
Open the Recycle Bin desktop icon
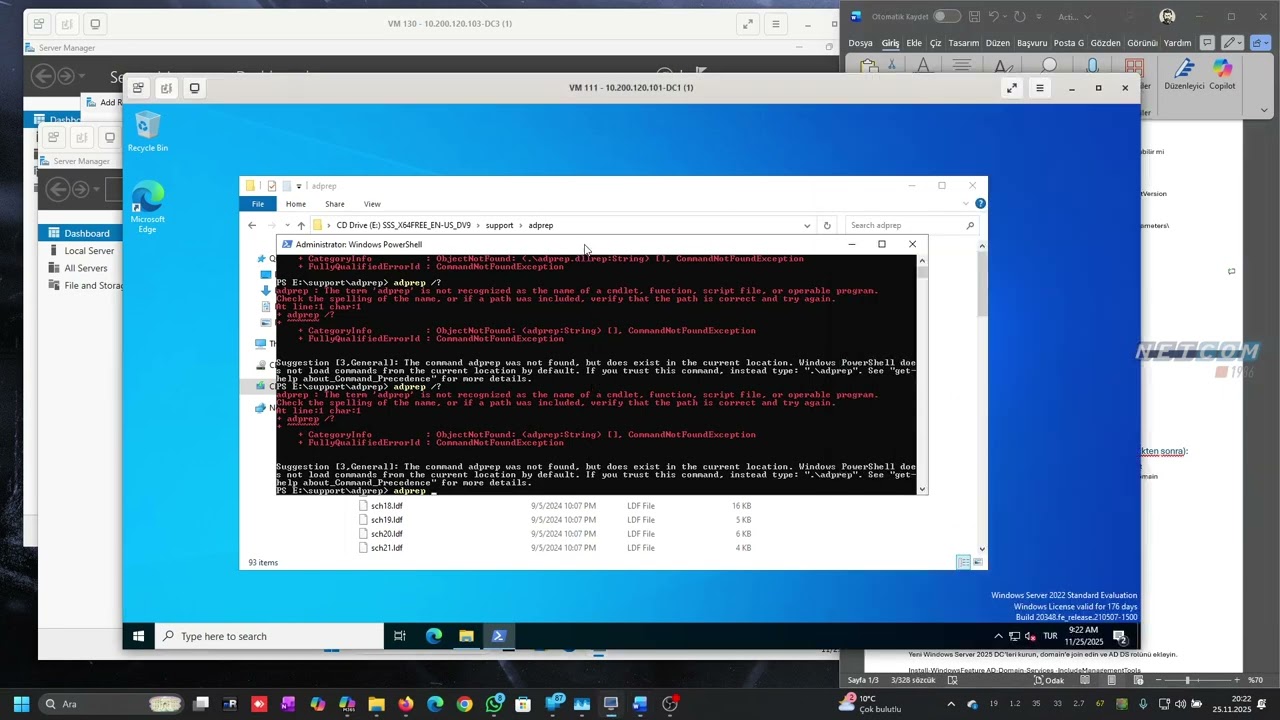[x=148, y=132]
